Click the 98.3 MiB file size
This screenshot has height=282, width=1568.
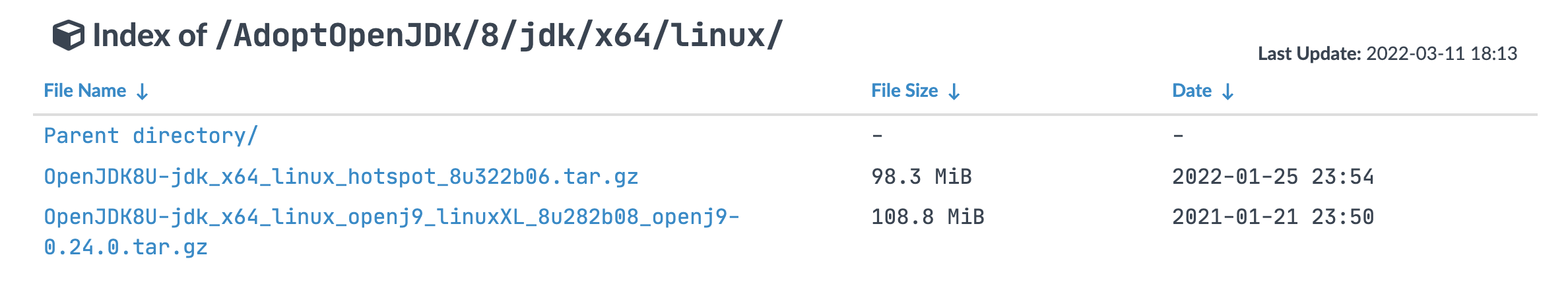(921, 177)
